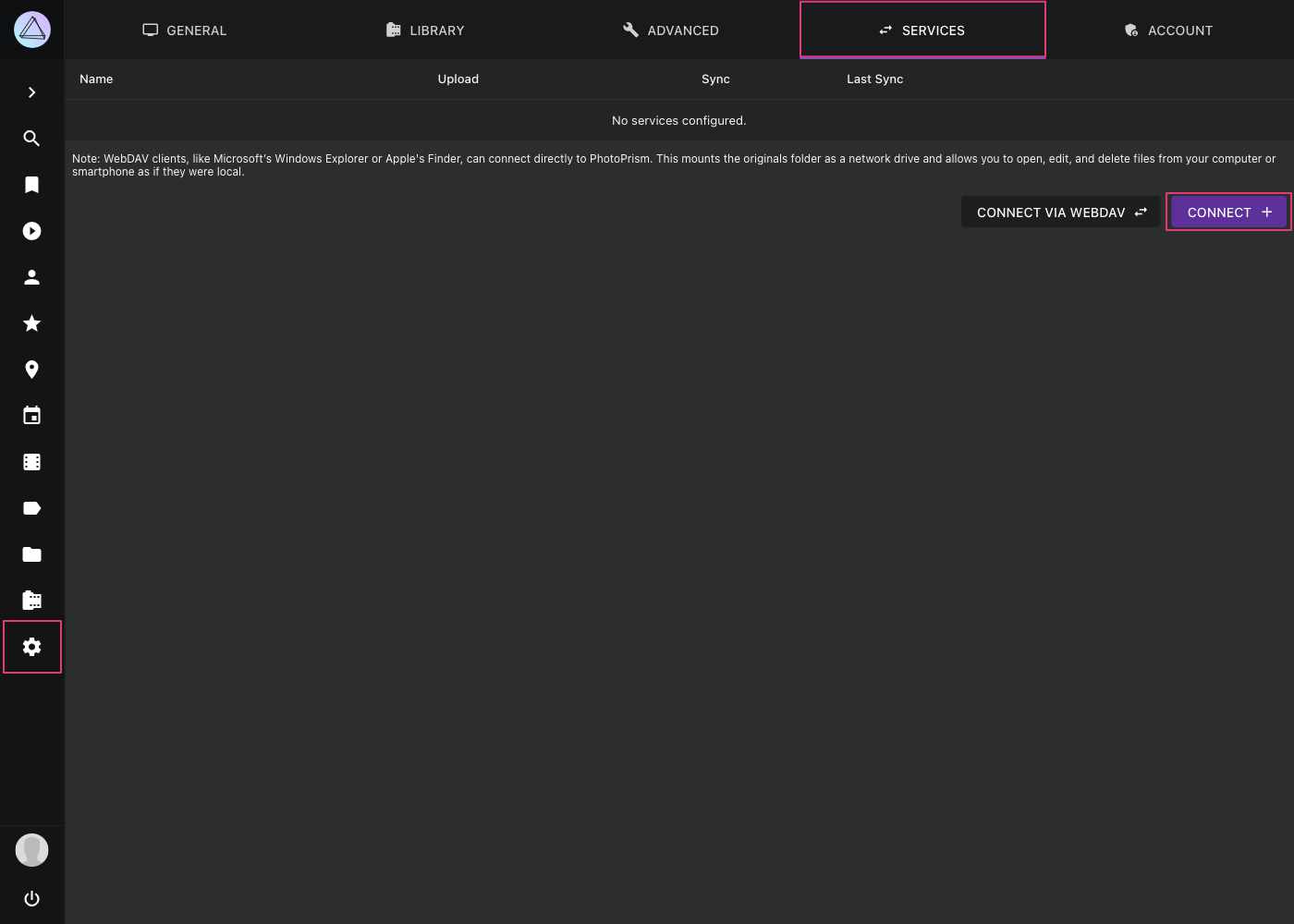Open Places using the map pin icon
Image resolution: width=1294 pixels, height=924 pixels.
[x=31, y=370]
